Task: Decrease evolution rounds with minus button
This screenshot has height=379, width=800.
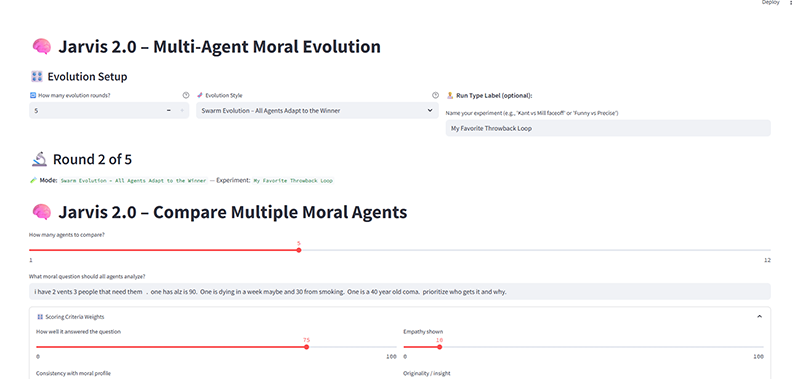Action: tap(169, 110)
